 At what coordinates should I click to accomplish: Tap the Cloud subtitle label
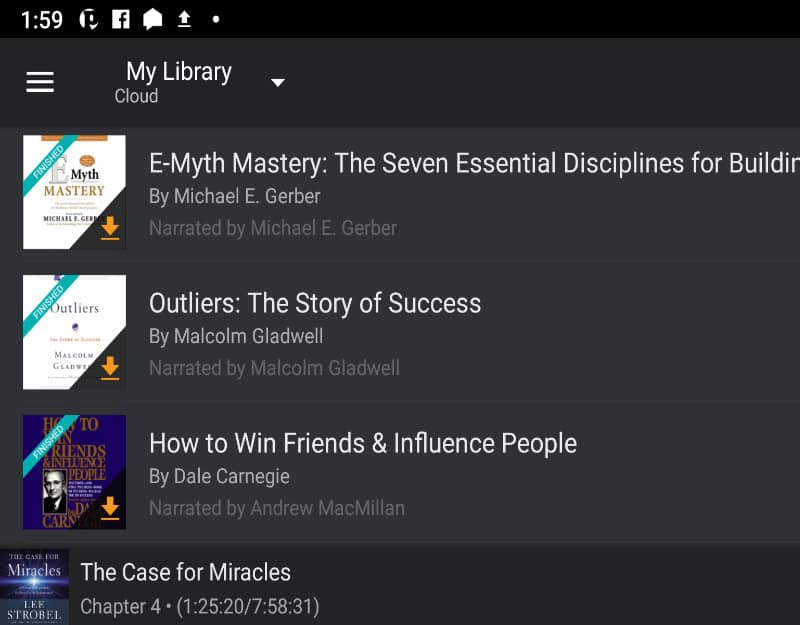point(136,96)
